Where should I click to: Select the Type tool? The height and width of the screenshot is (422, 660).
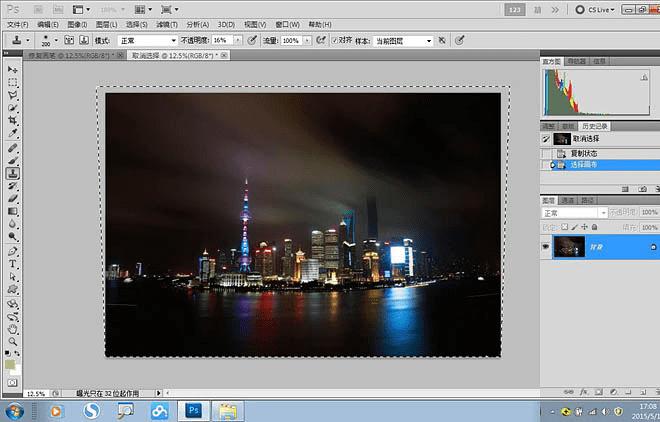tap(13, 264)
